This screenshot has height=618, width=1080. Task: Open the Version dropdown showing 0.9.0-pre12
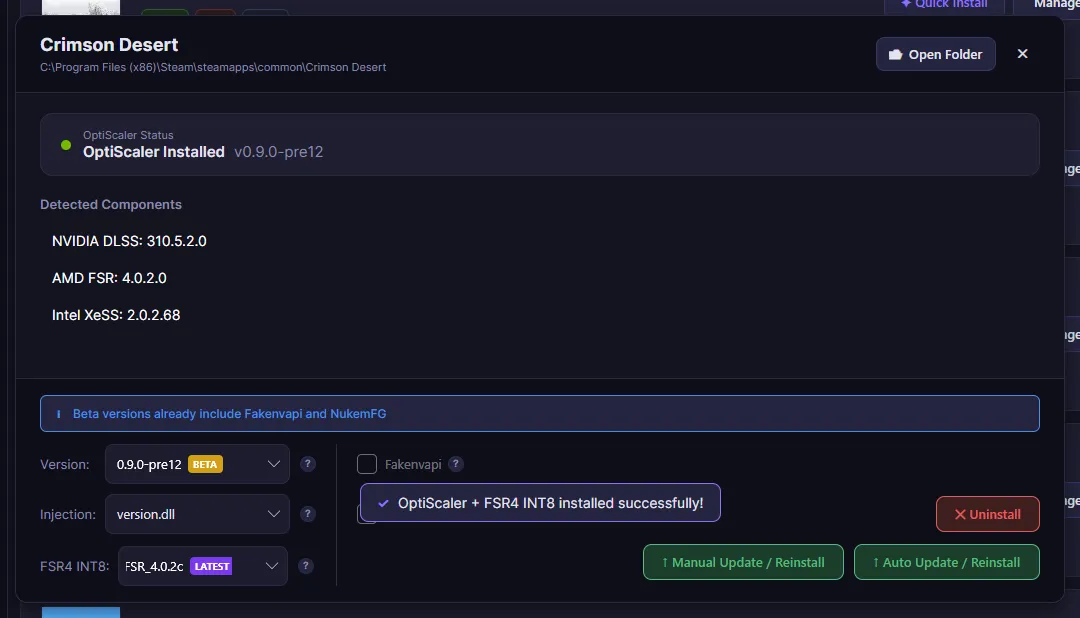tap(197, 464)
